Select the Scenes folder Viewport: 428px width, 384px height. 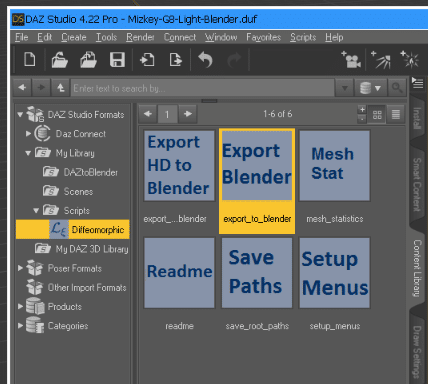coord(68,191)
